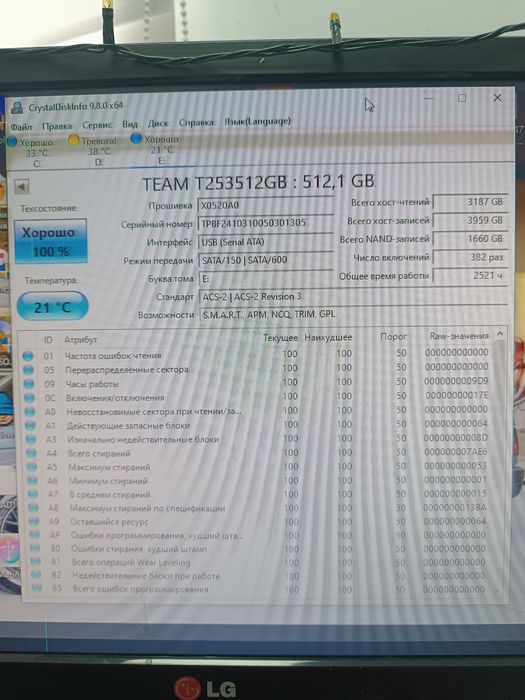Click status circle for attribute 0C
Screen dimensions: 525x700
tap(29, 398)
